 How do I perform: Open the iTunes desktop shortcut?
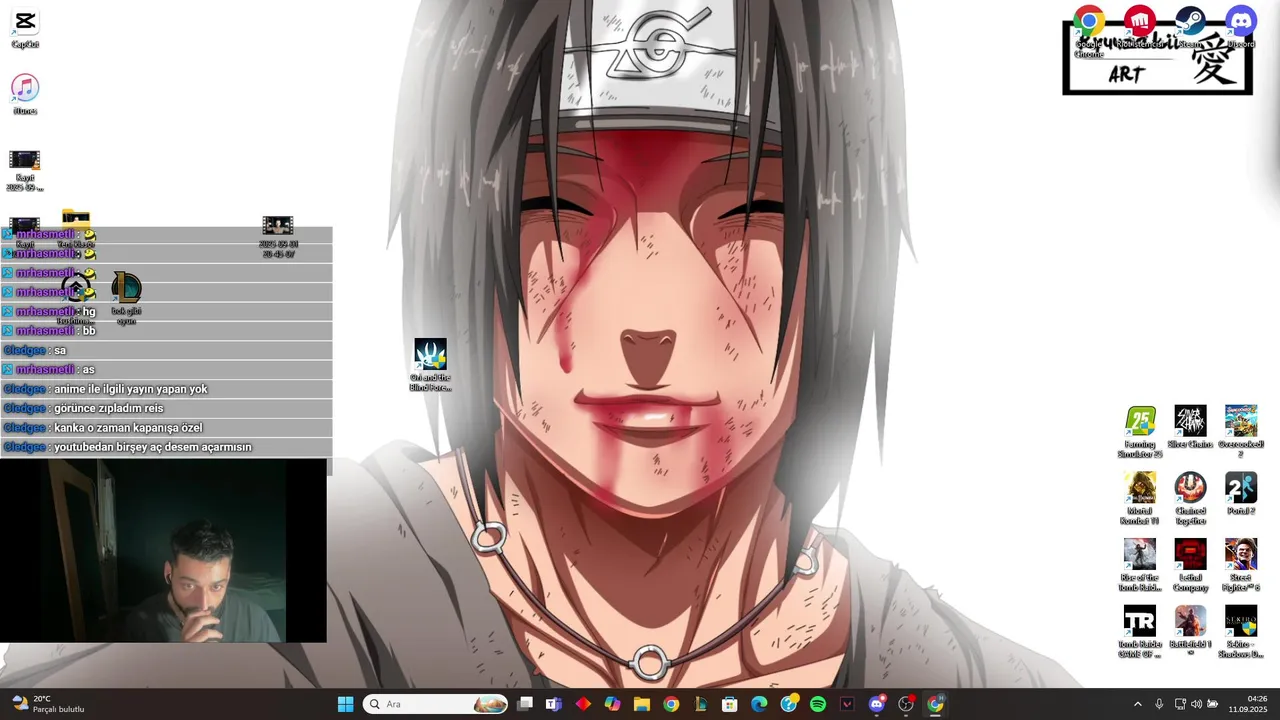click(25, 95)
